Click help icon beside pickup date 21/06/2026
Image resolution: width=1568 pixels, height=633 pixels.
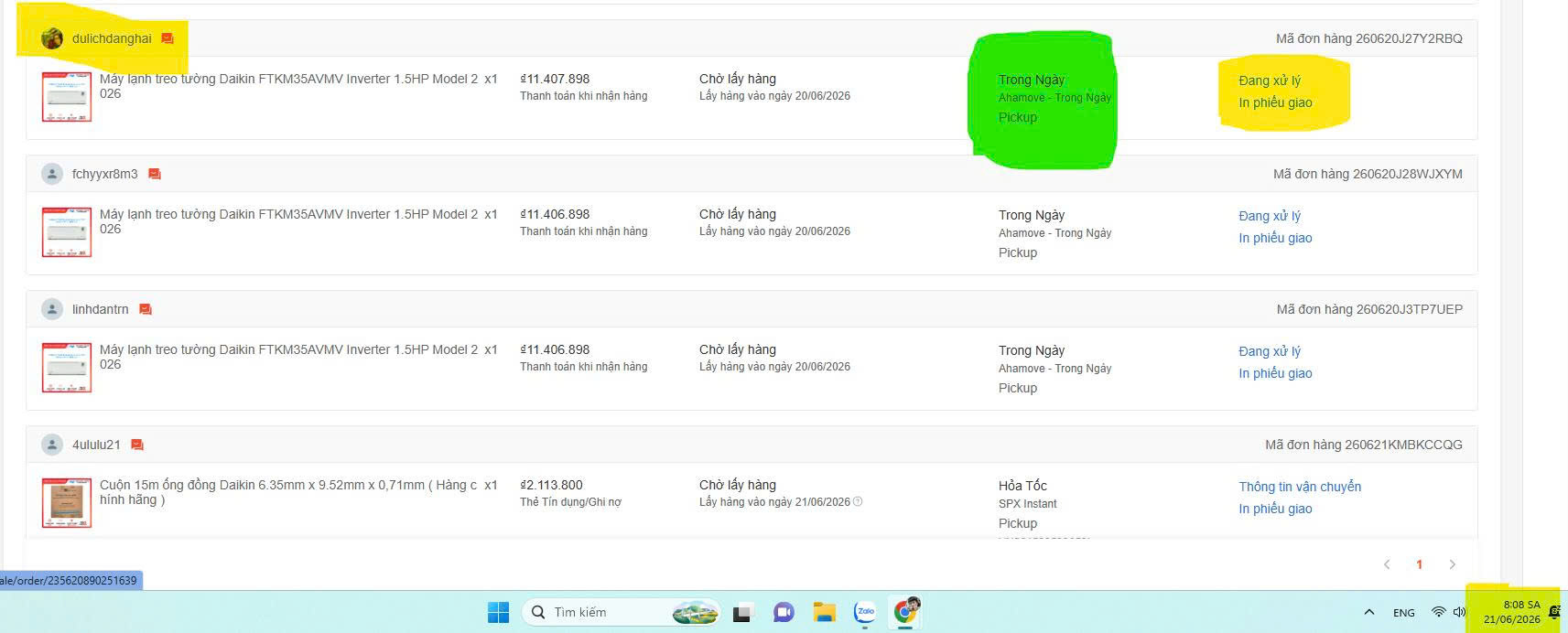tap(858, 501)
